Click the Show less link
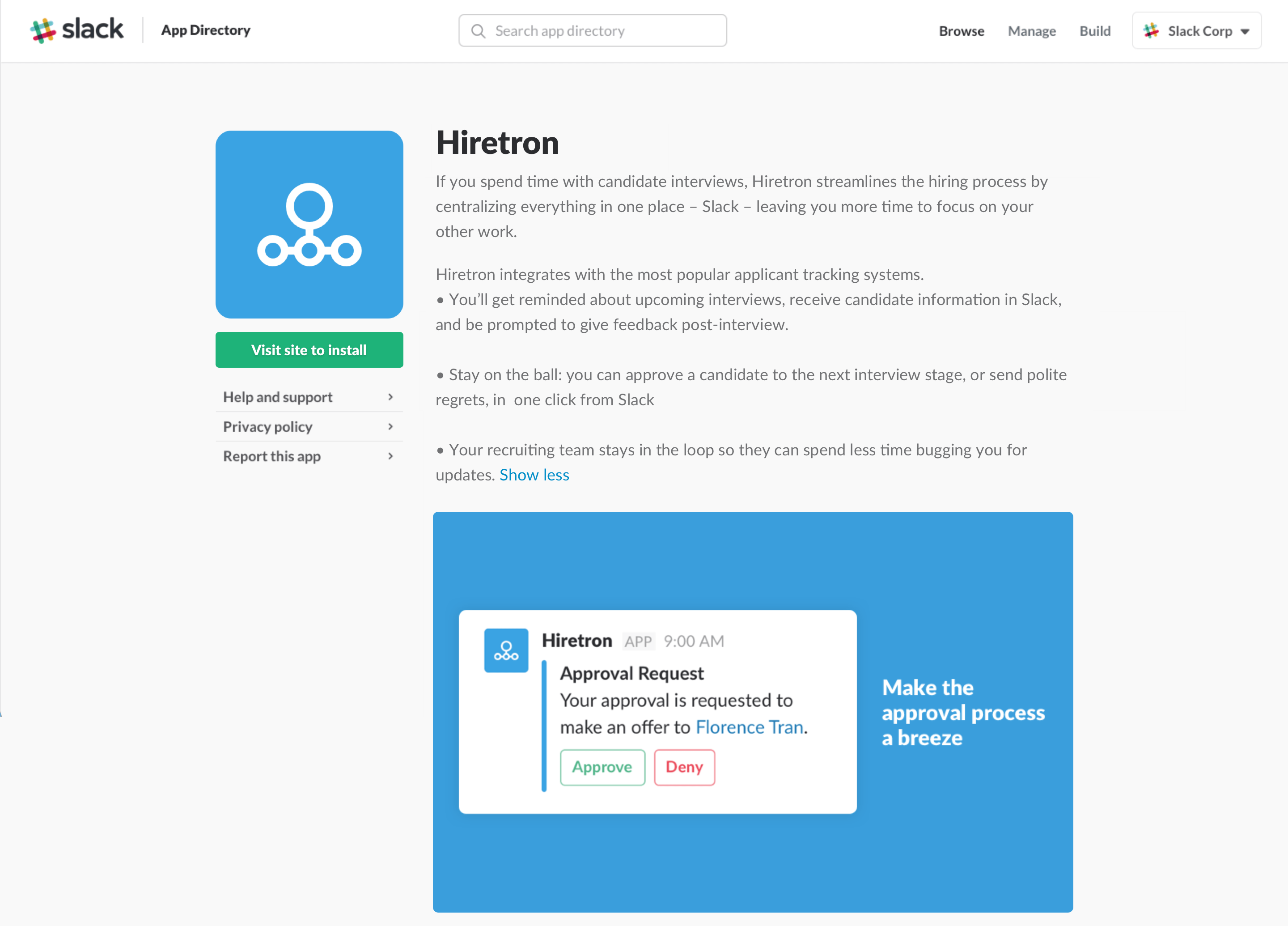Viewport: 1288px width, 926px height. (534, 475)
